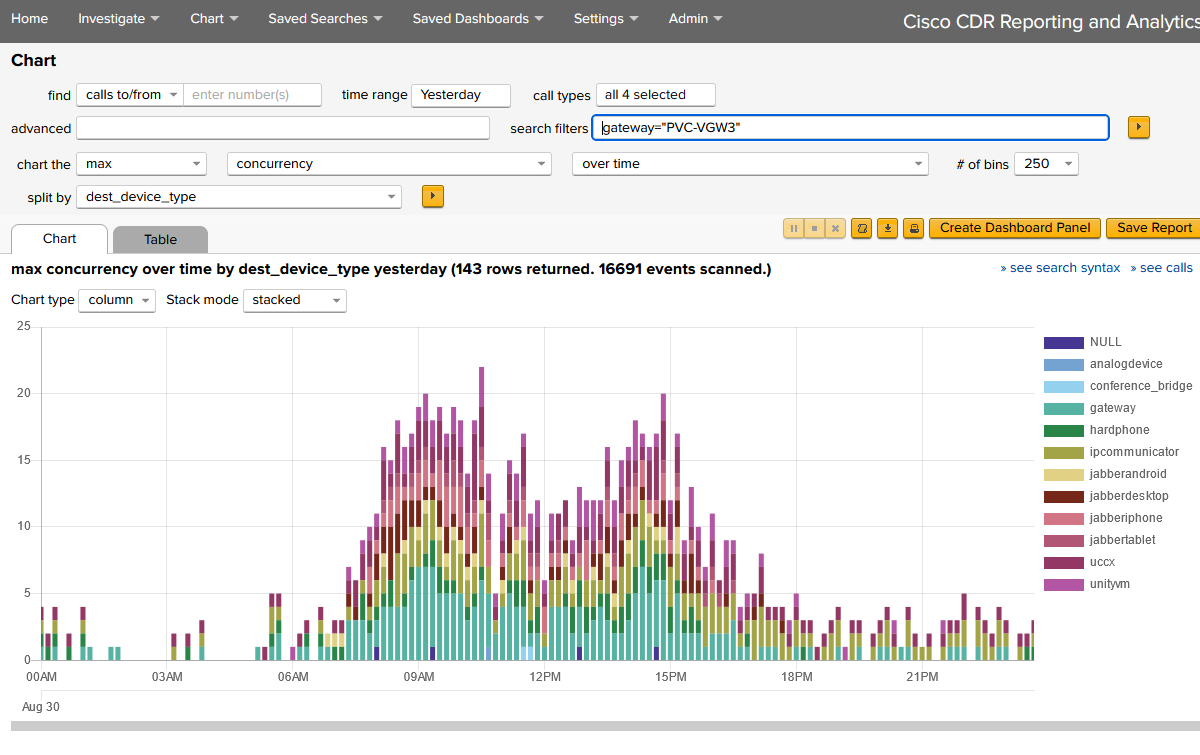The height and width of the screenshot is (755, 1200).
Task: Cancel the search job
Action: point(835,228)
